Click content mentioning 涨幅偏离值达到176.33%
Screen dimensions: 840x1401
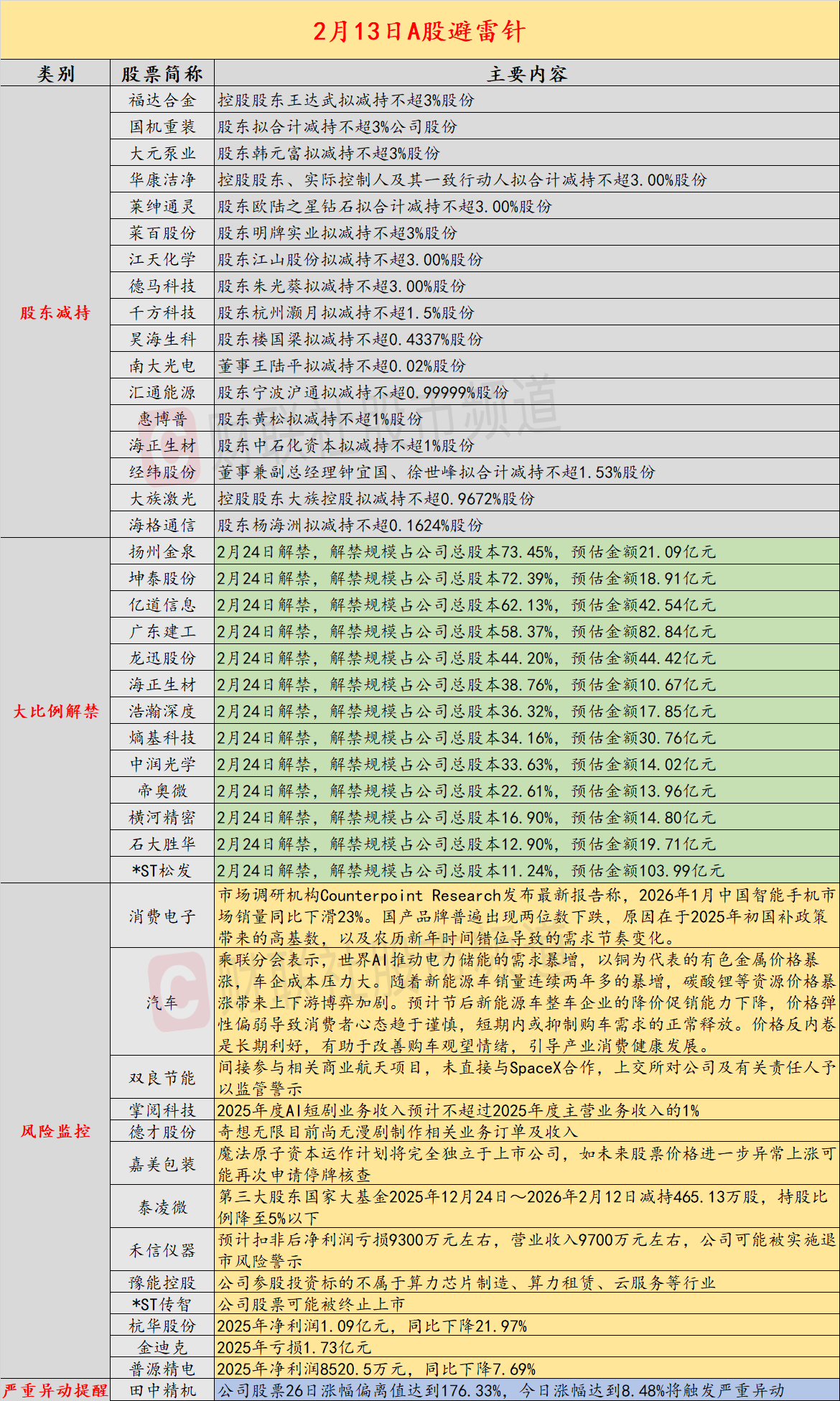501,1391
